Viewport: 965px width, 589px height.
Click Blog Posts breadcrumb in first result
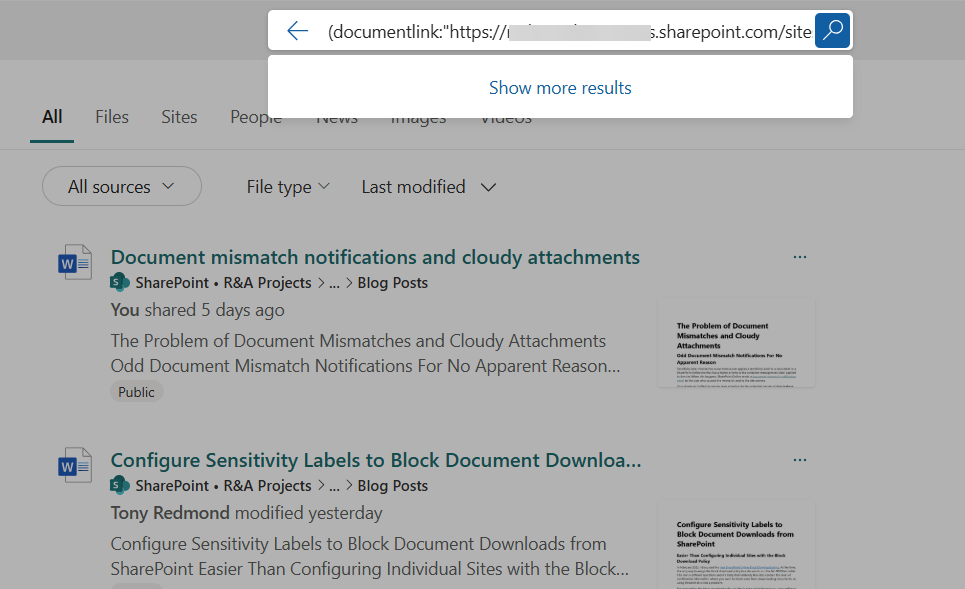(x=393, y=282)
